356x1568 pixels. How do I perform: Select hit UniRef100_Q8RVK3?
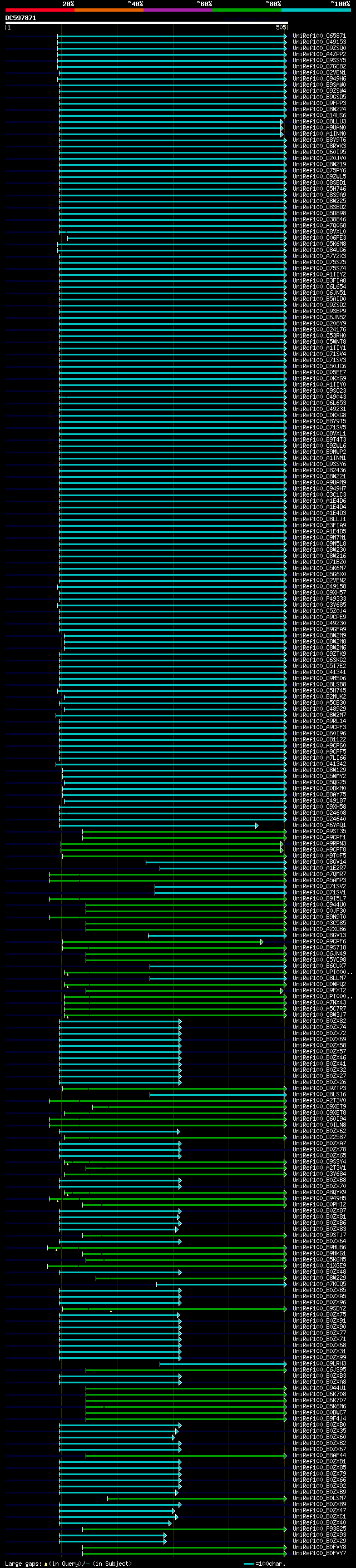(319, 146)
